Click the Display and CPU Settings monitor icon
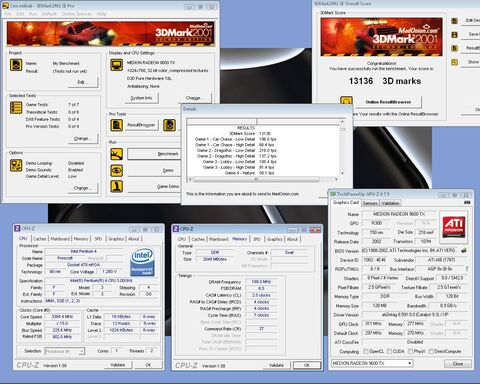This screenshot has width=480, height=384. pyautogui.click(x=116, y=65)
